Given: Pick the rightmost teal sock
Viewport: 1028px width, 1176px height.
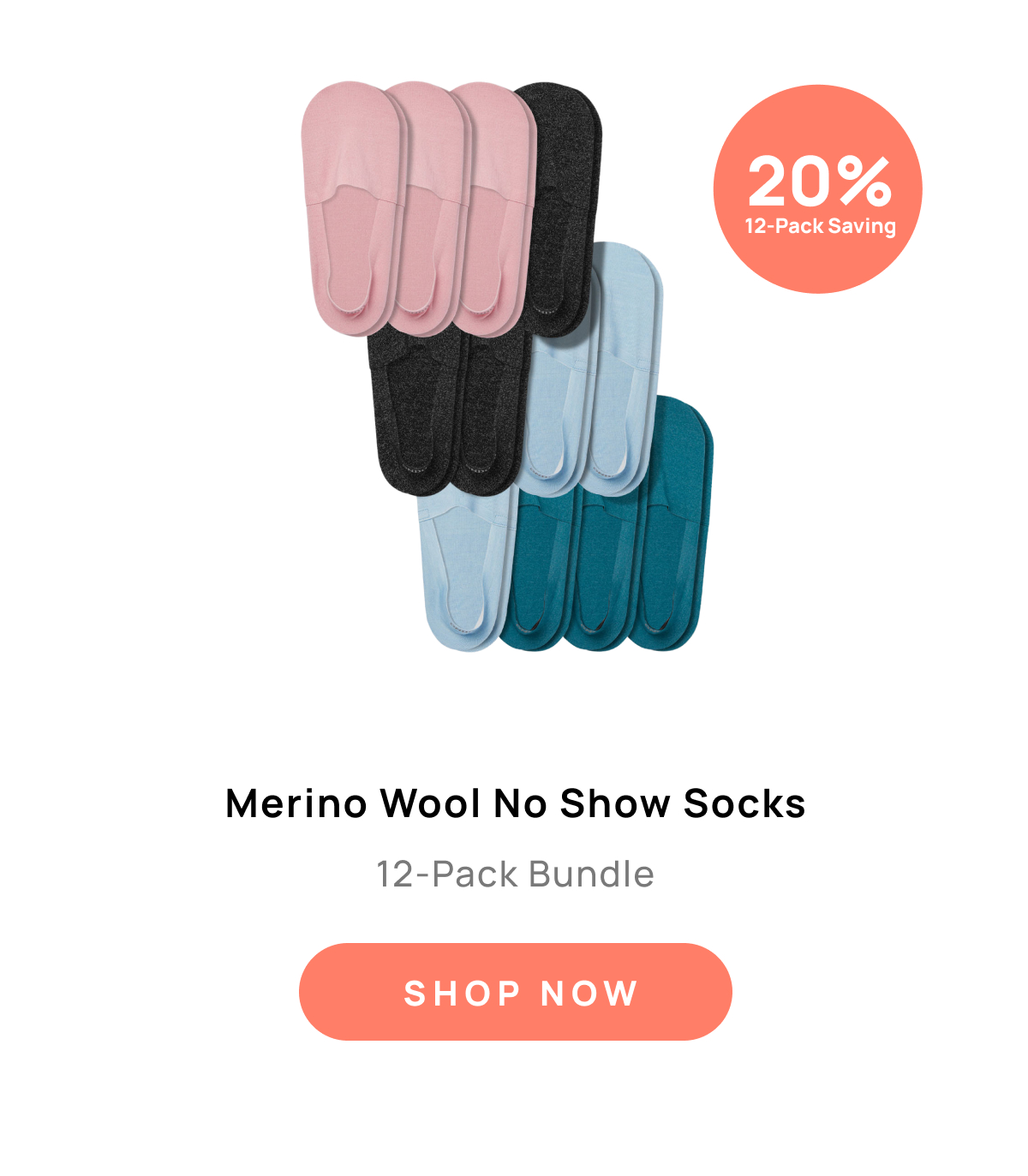Looking at the screenshot, I should (x=672, y=522).
